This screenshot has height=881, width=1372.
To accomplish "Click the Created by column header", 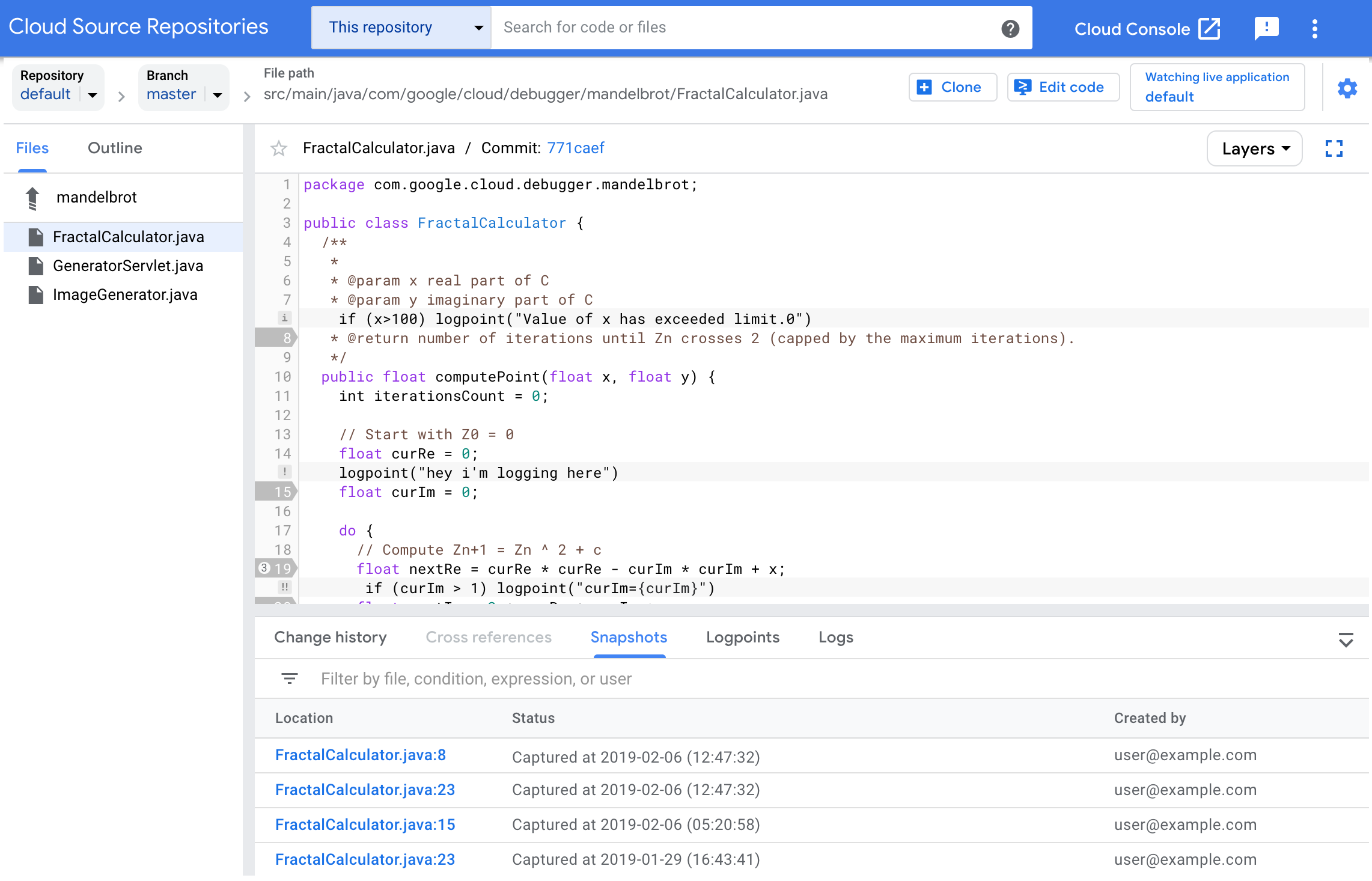I will (1150, 718).
